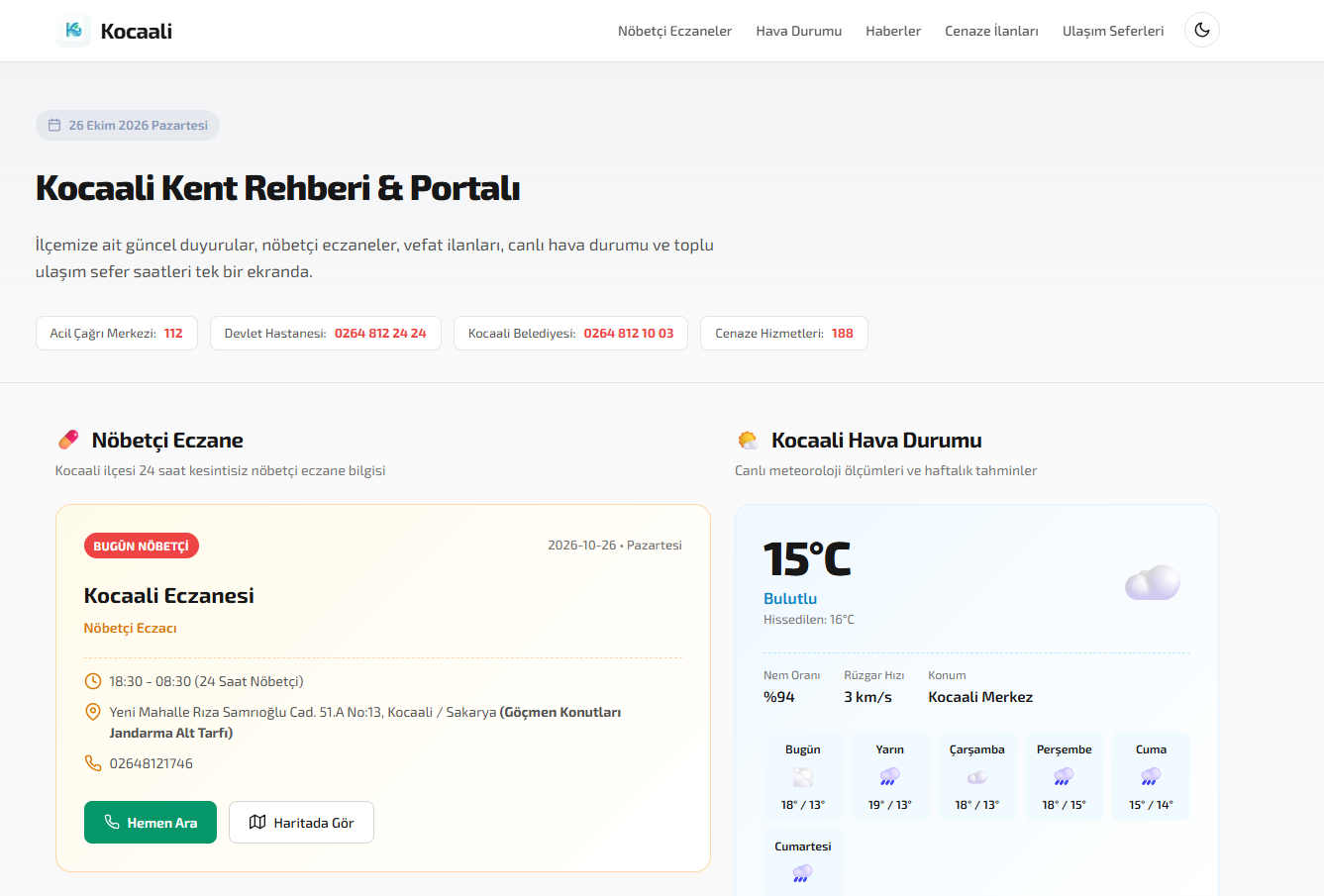Click the %94 humidity value
The height and width of the screenshot is (896, 1324).
pyautogui.click(x=779, y=697)
